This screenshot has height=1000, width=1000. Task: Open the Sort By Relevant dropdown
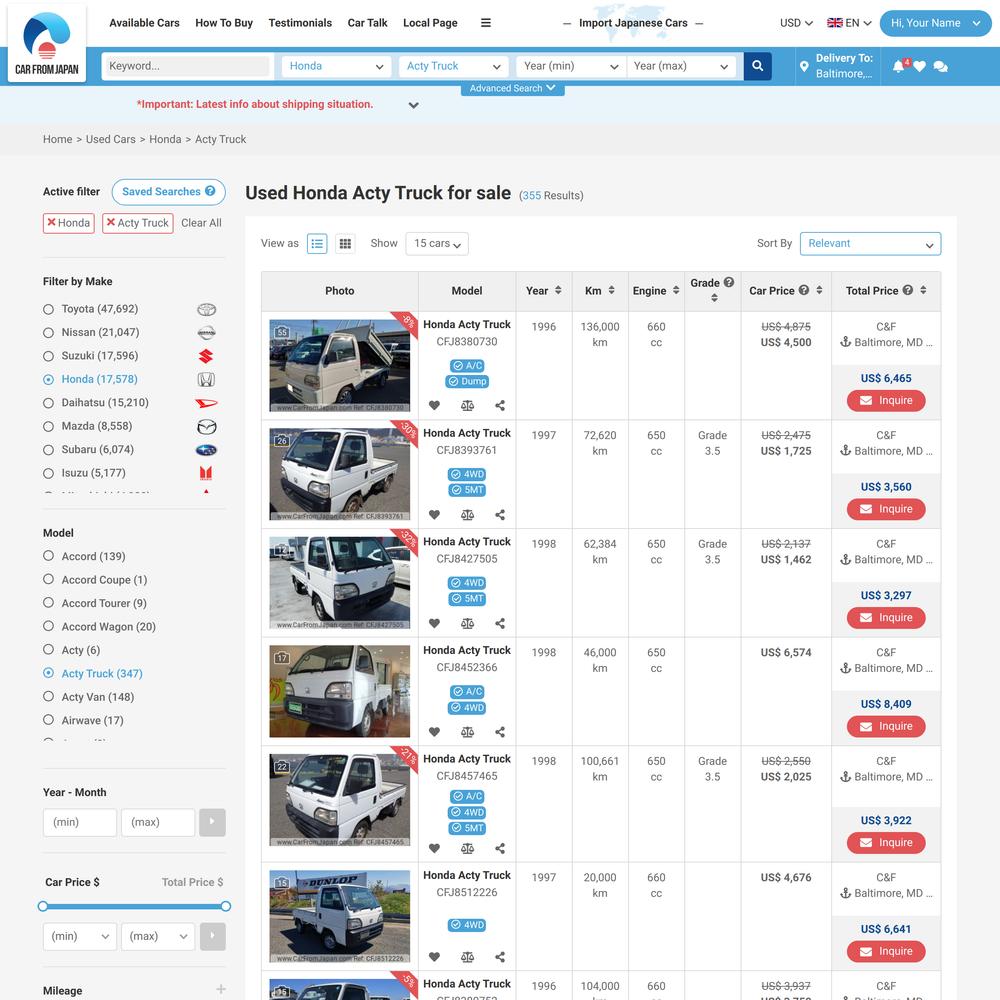pyautogui.click(x=870, y=244)
